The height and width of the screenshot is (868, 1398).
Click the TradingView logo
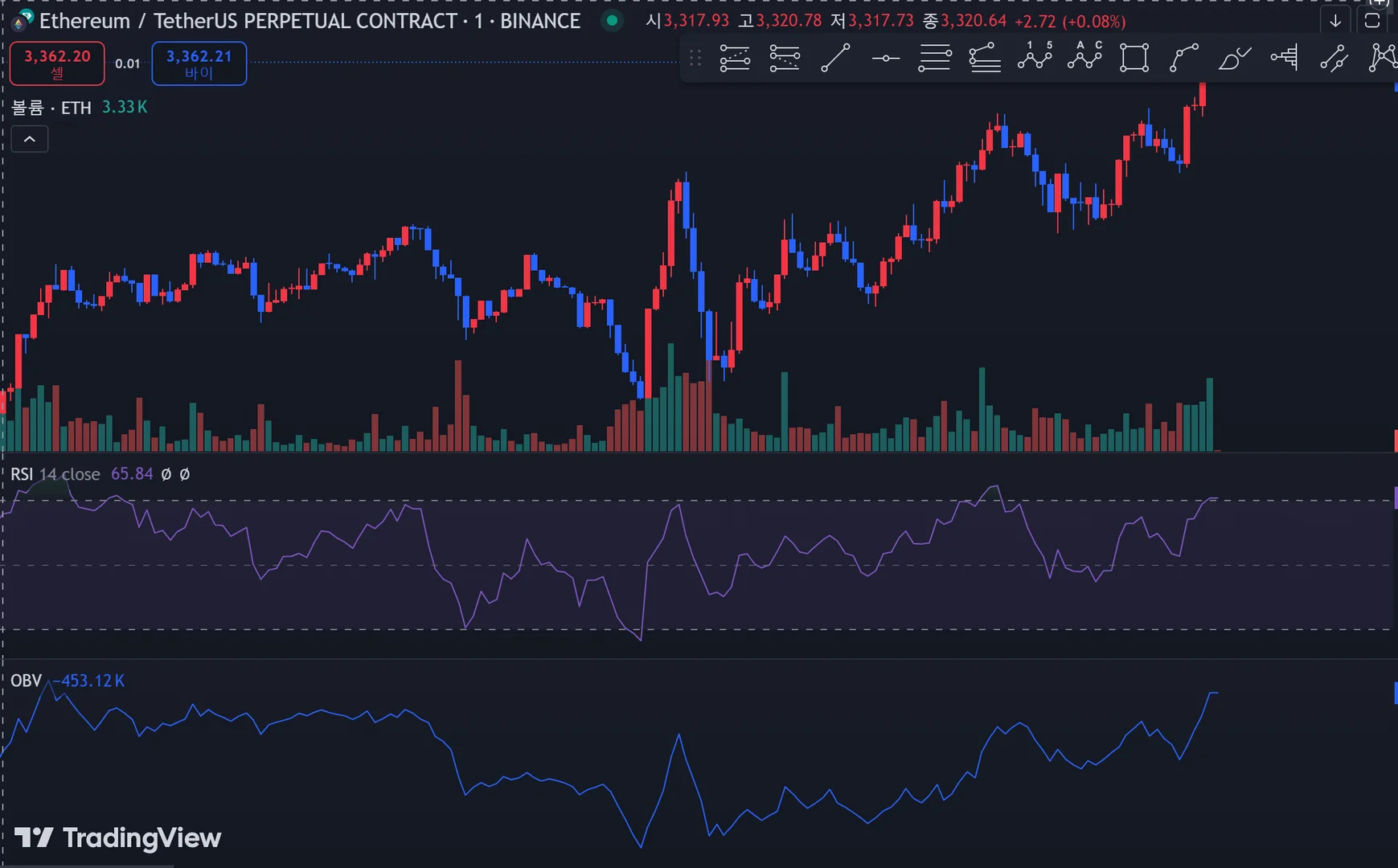[117, 838]
